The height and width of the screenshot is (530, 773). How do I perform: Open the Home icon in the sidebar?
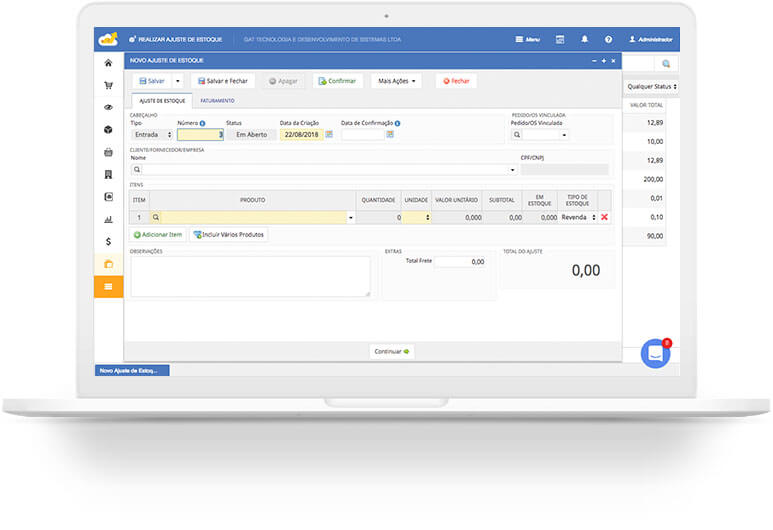108,62
